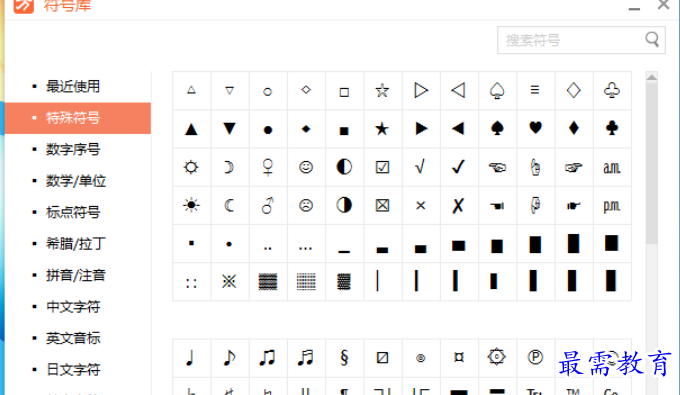Insert the solid spade symbol
The height and width of the screenshot is (395, 680).
(x=497, y=129)
